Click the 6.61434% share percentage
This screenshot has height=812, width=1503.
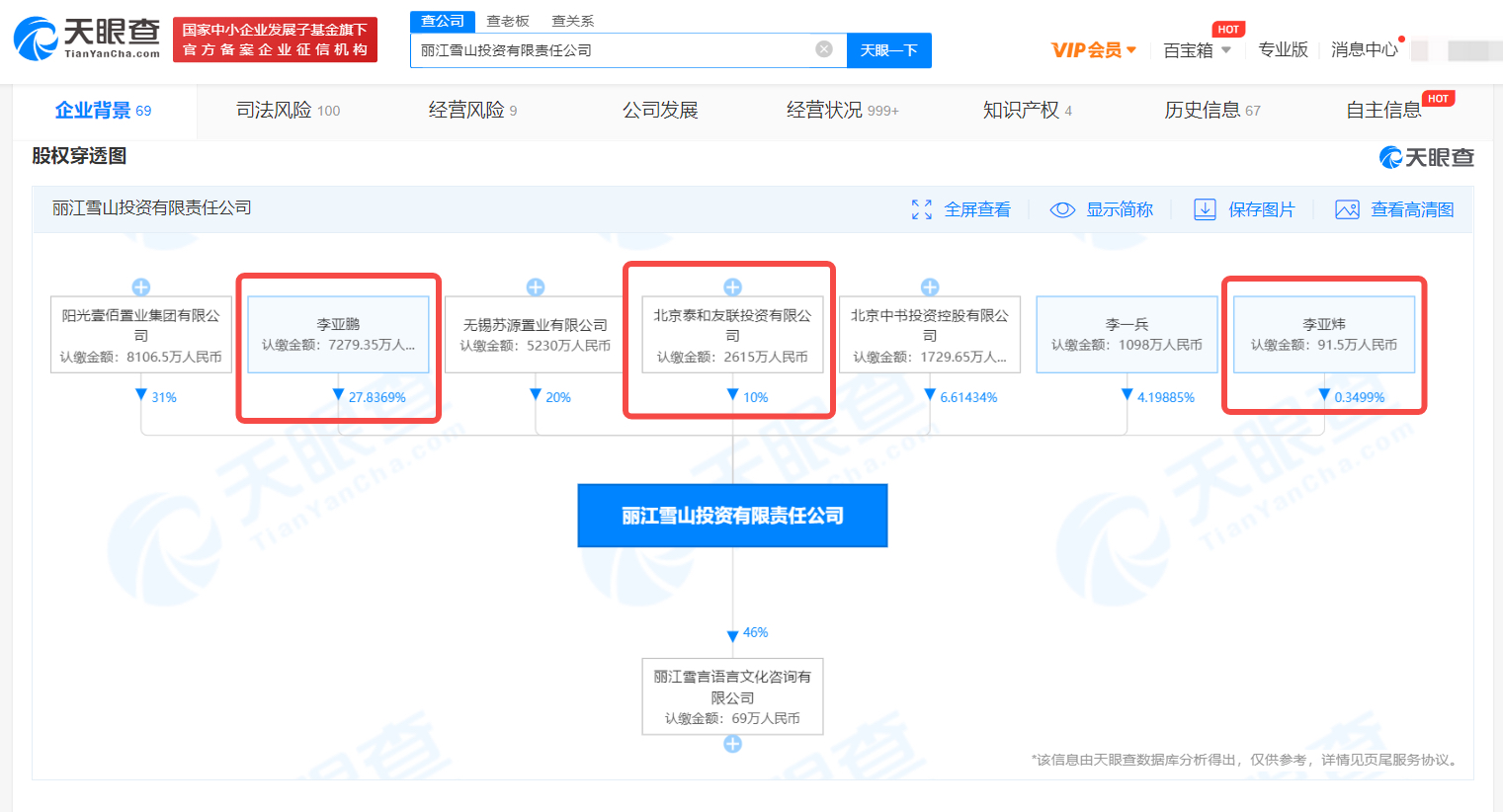pyautogui.click(x=968, y=397)
